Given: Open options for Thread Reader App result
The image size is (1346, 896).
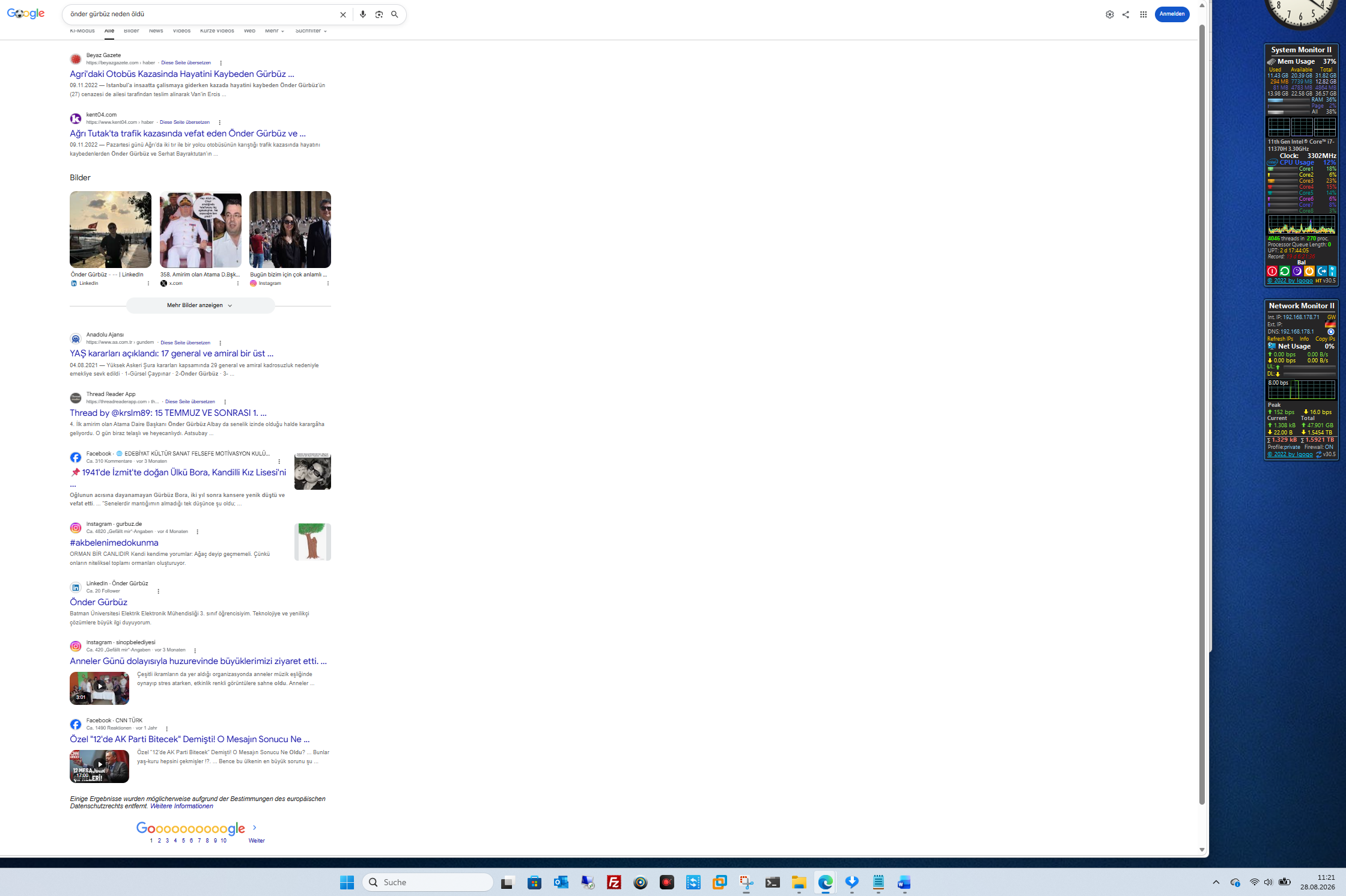Looking at the screenshot, I should 225,402.
